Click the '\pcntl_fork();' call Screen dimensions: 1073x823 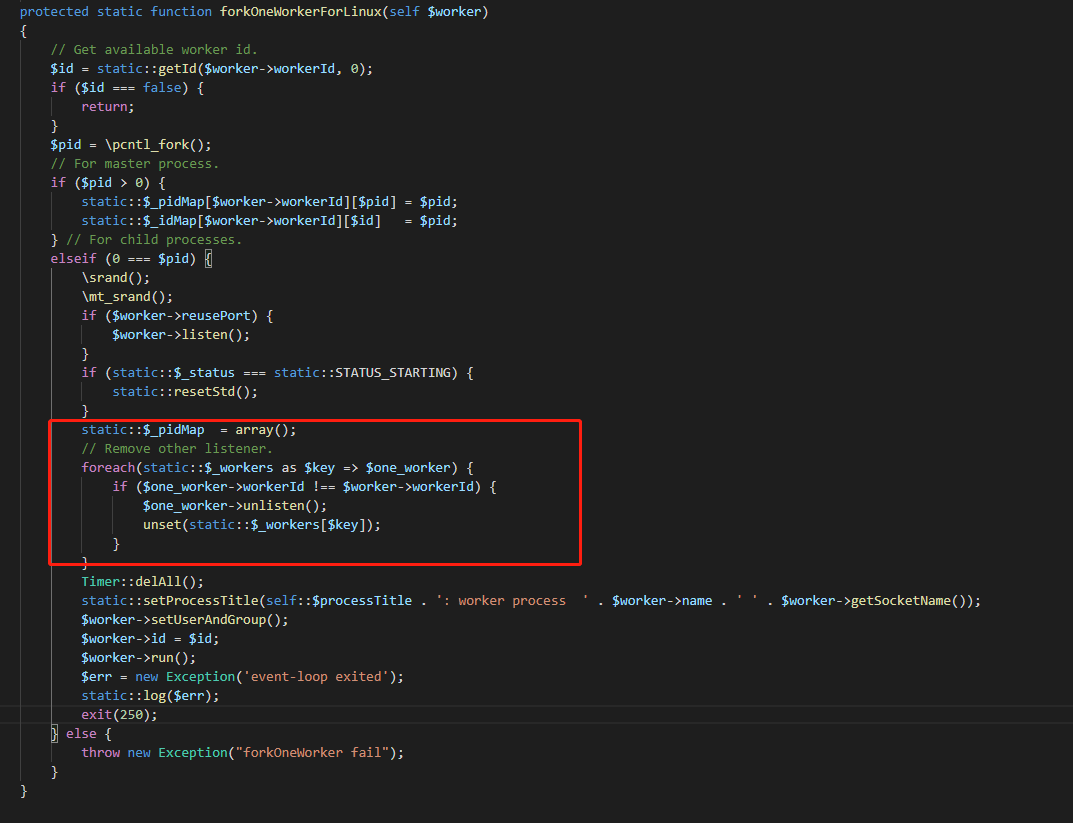coord(158,144)
